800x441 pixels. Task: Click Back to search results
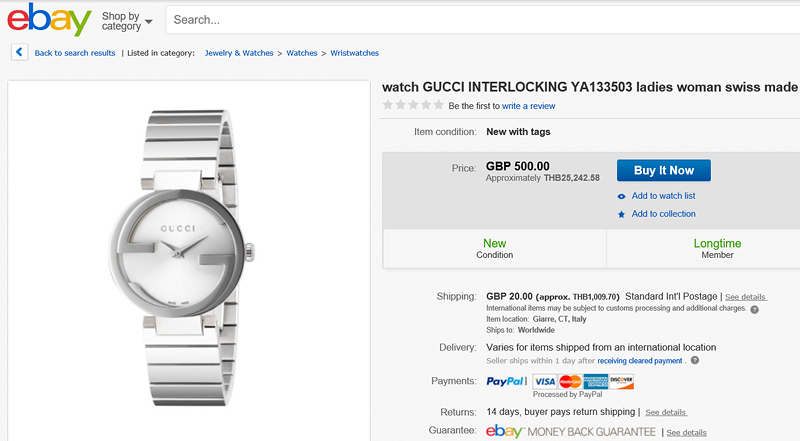pos(75,53)
